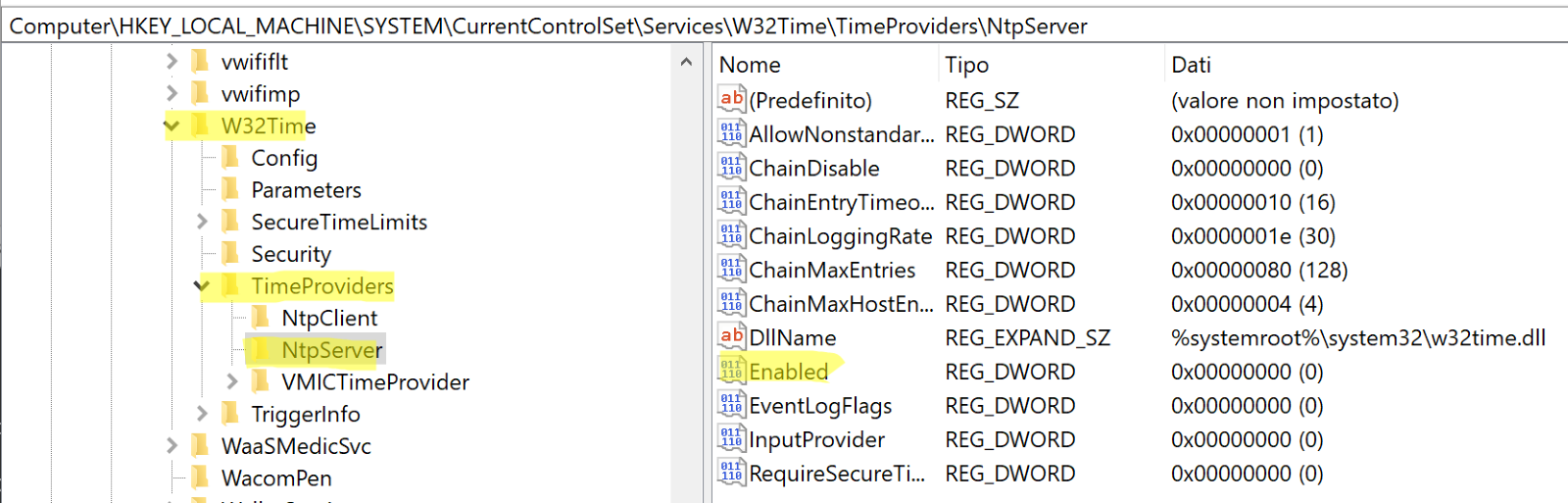Expand the TriggerInfo key
The width and height of the screenshot is (1568, 503).
202,414
